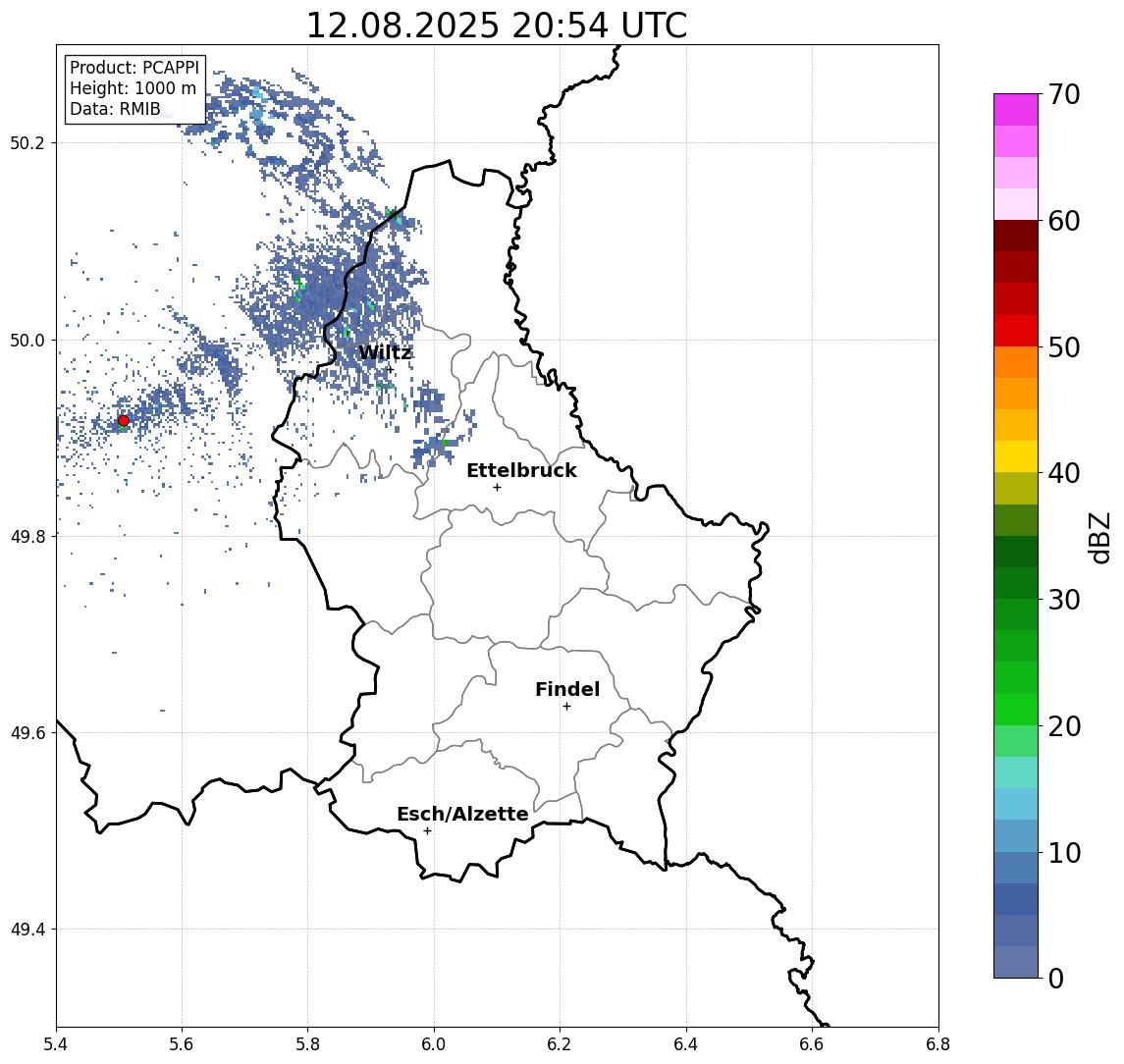Click the red radar location dot
The width and height of the screenshot is (1124, 1064).
(x=124, y=421)
